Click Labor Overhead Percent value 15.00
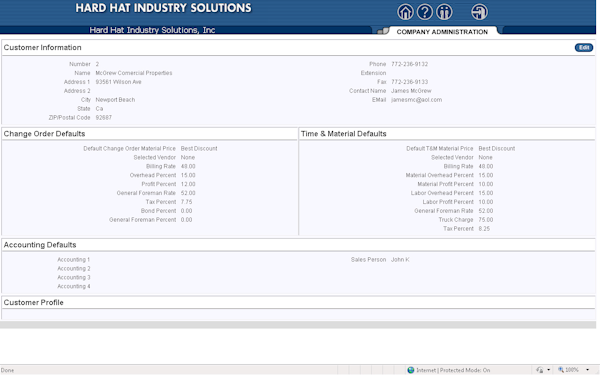600x375 pixels. tap(486, 193)
